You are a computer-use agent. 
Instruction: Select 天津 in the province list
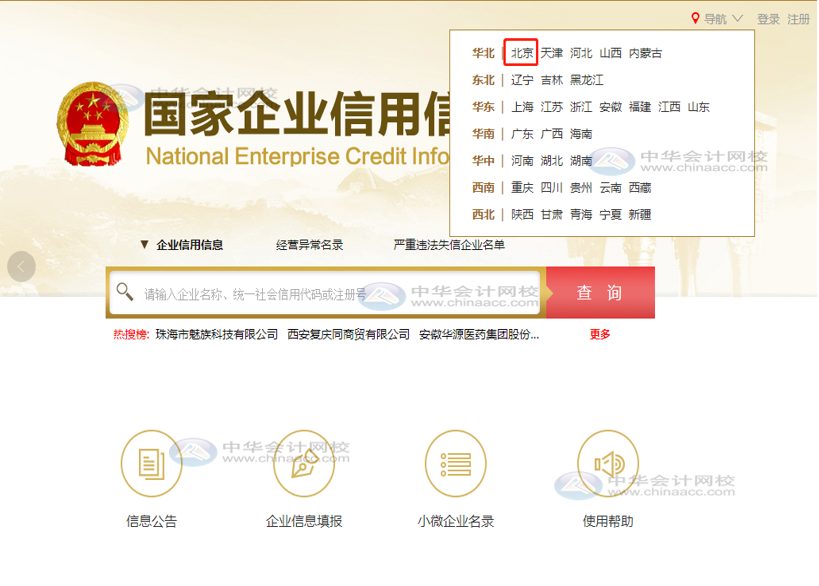coord(551,53)
